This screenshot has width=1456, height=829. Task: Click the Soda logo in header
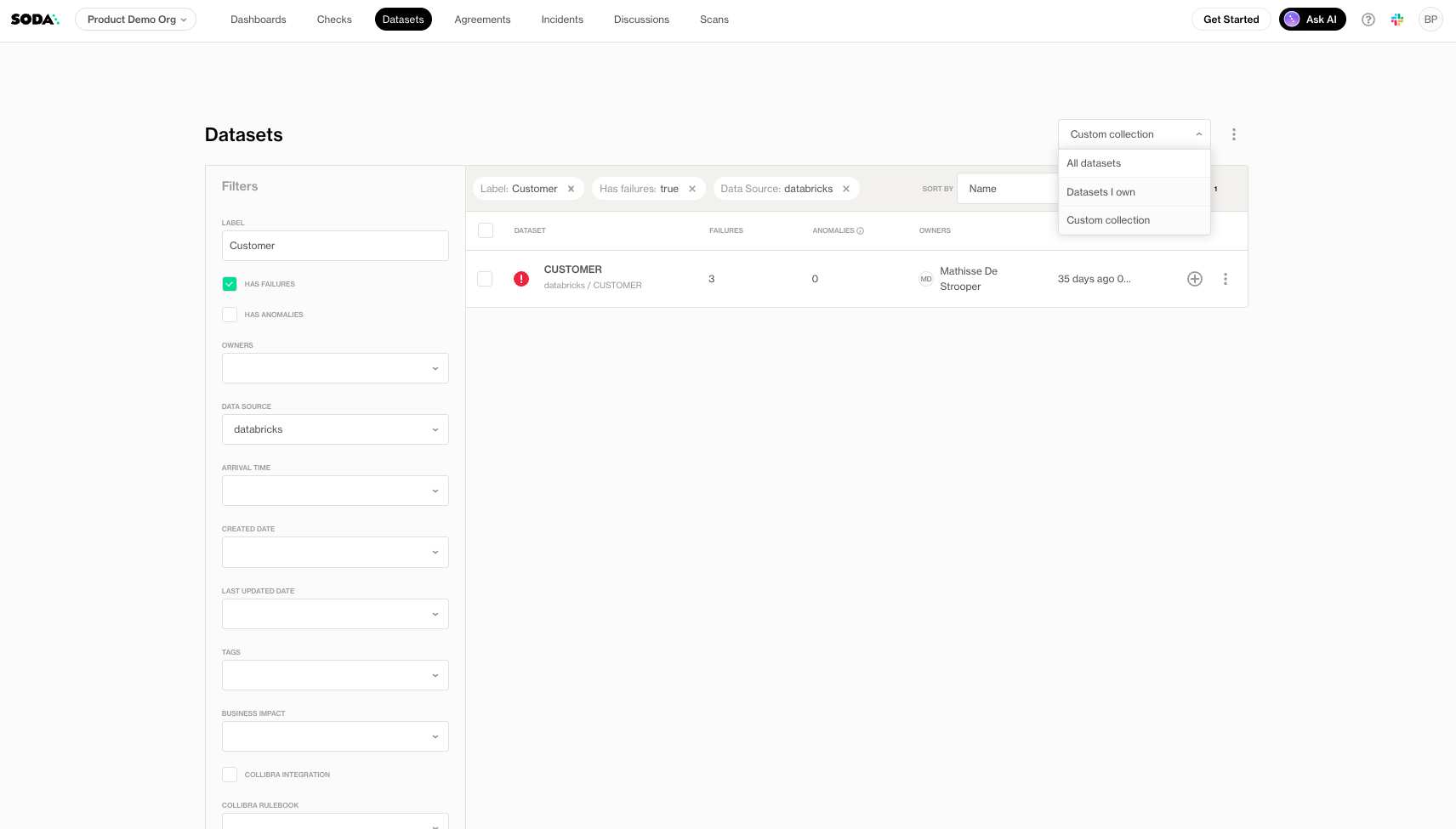click(x=35, y=20)
